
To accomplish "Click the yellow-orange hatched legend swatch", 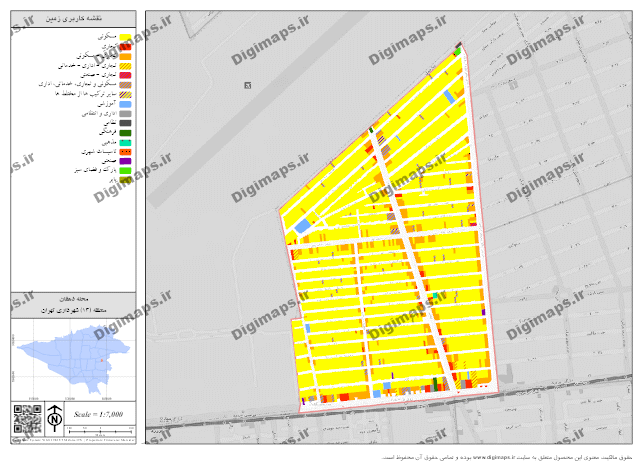I will click(125, 66).
